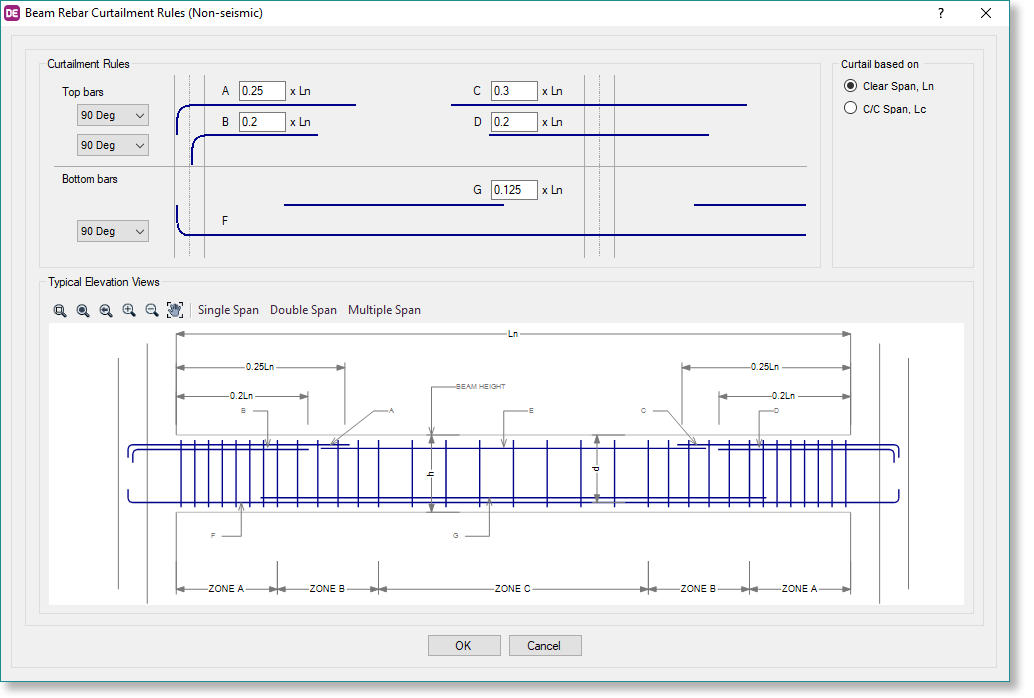Click the Zoom Previous icon
The width and height of the screenshot is (1034, 698).
click(x=106, y=310)
